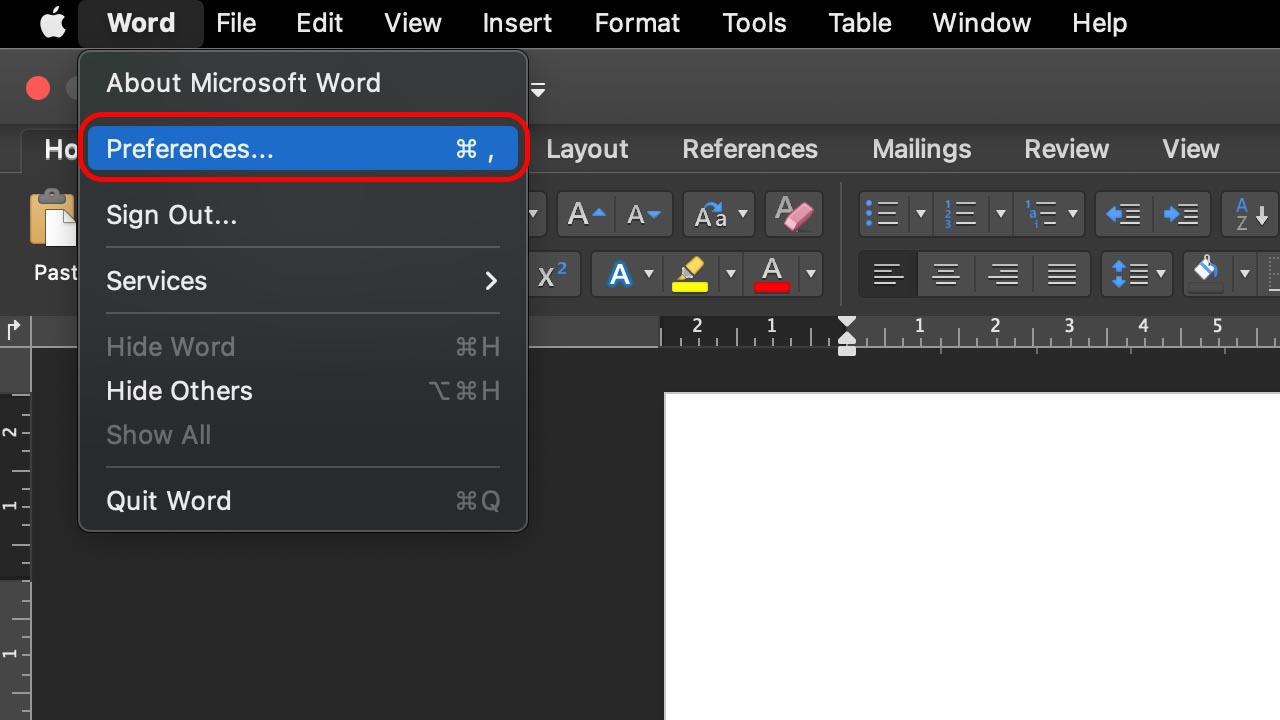Click the shading paint bucket icon
Viewport: 1280px width, 720px height.
[x=1207, y=272]
